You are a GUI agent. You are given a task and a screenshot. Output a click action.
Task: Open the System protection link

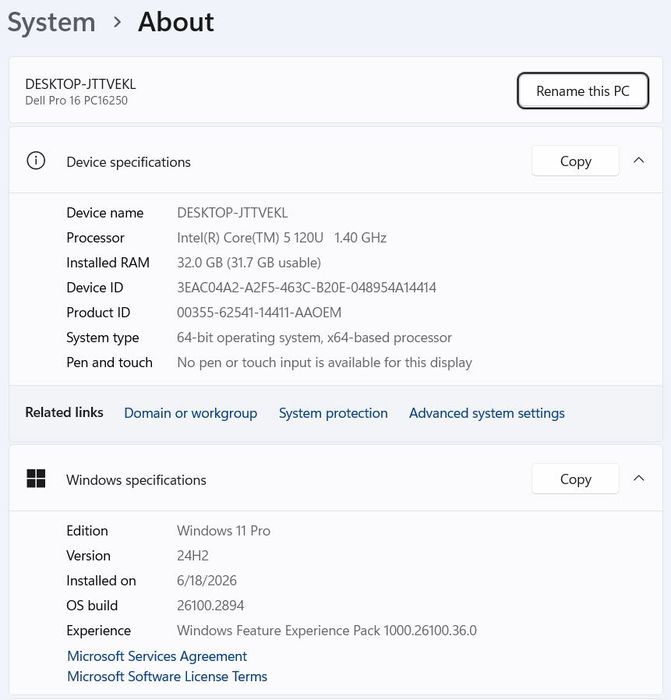pyautogui.click(x=333, y=413)
